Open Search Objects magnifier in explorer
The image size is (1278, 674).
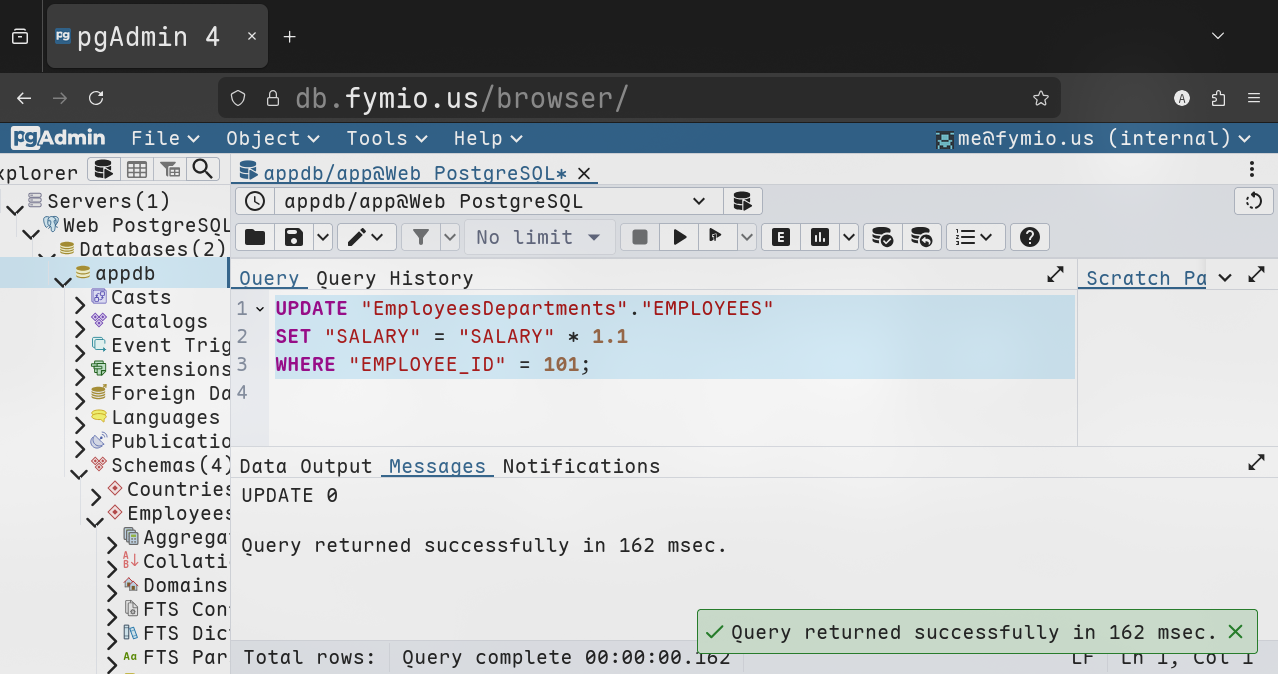203,169
